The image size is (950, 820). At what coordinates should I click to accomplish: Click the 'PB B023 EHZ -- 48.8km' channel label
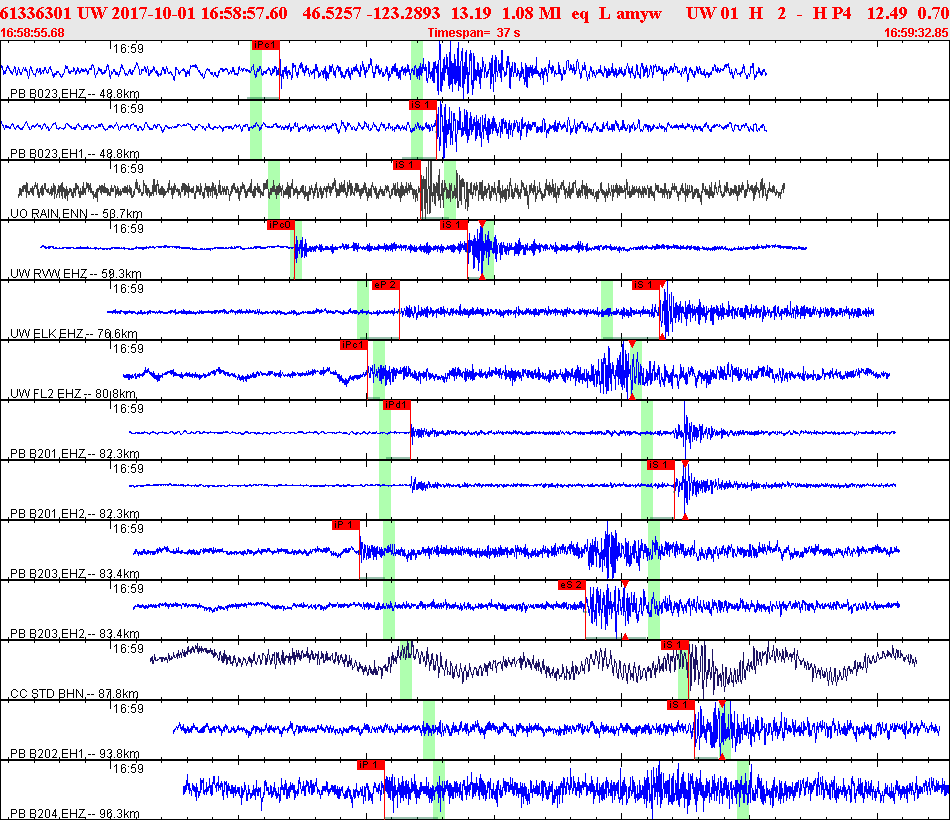[x=75, y=94]
